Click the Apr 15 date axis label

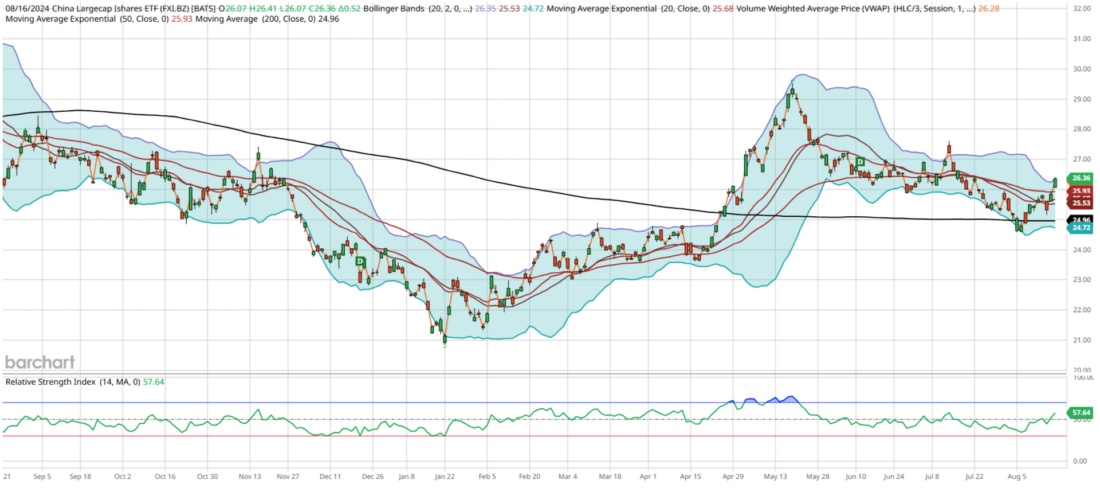(692, 476)
